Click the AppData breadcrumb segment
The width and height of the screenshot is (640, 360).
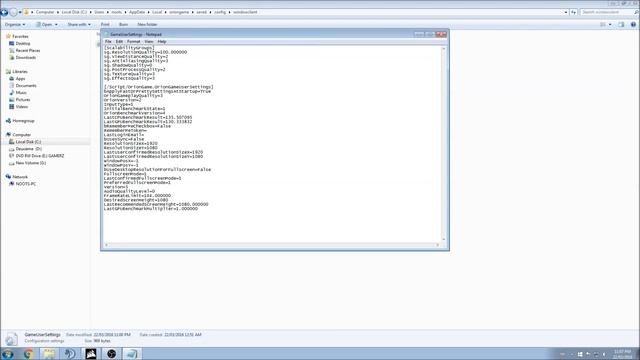pos(137,12)
